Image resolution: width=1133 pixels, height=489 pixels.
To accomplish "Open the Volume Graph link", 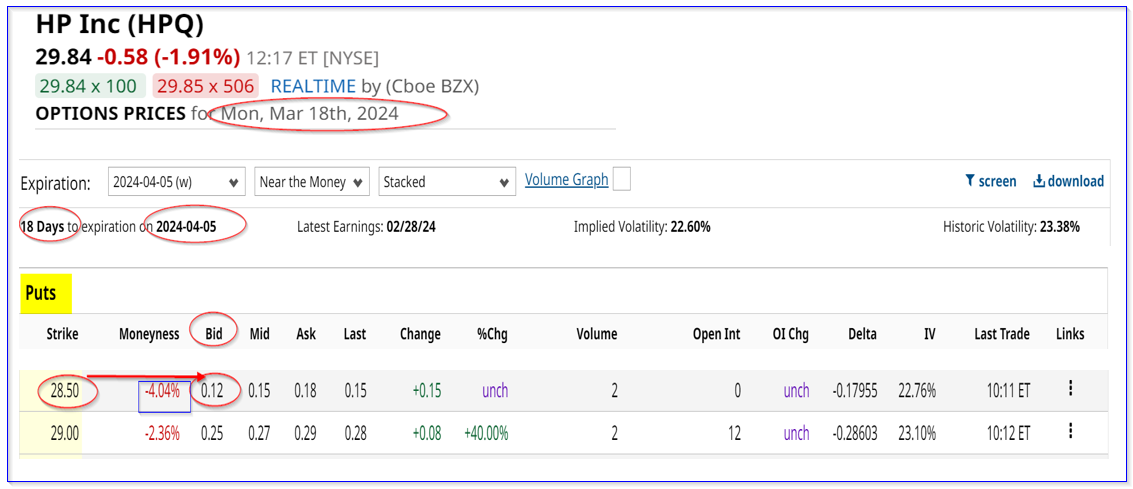I will coord(566,180).
